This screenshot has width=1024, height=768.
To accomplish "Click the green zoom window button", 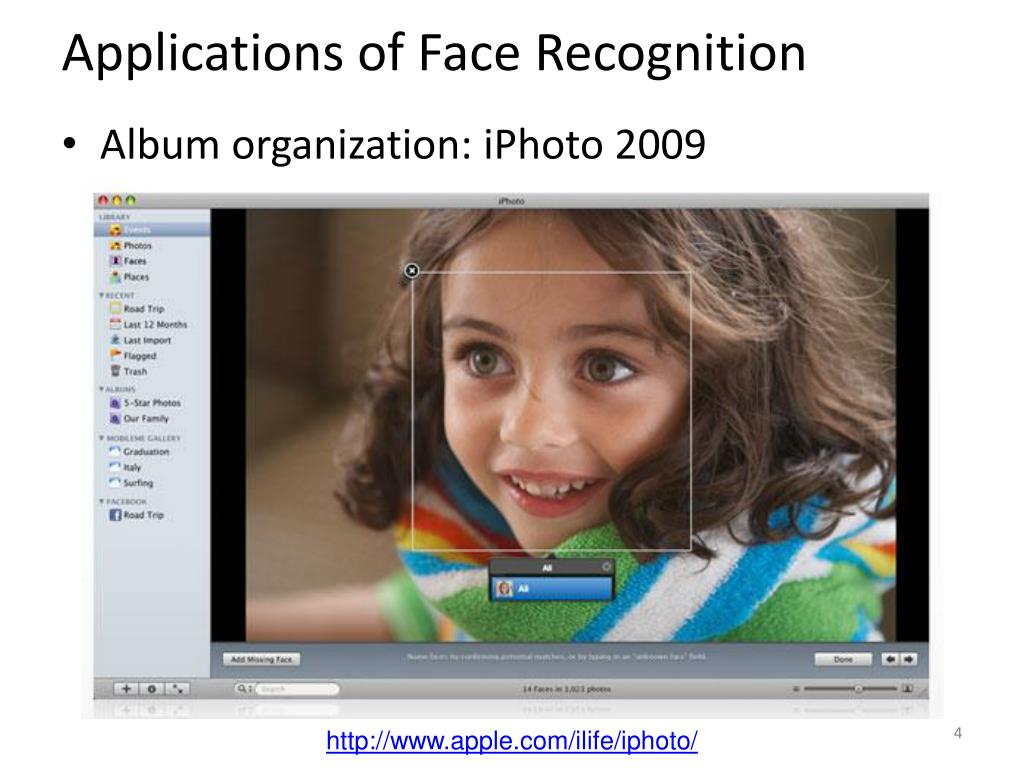I will [131, 200].
